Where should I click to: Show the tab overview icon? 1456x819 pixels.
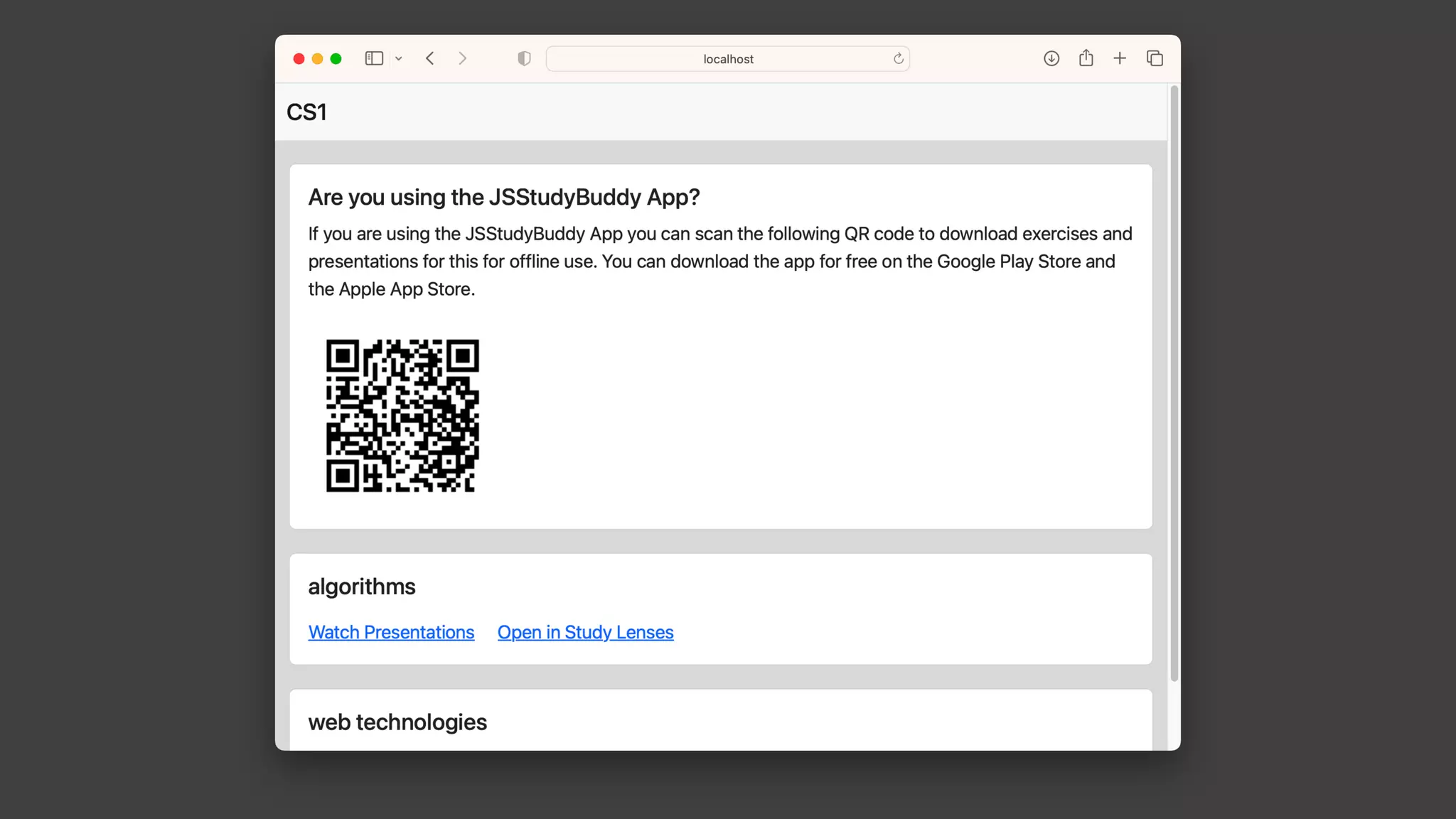(x=1155, y=58)
